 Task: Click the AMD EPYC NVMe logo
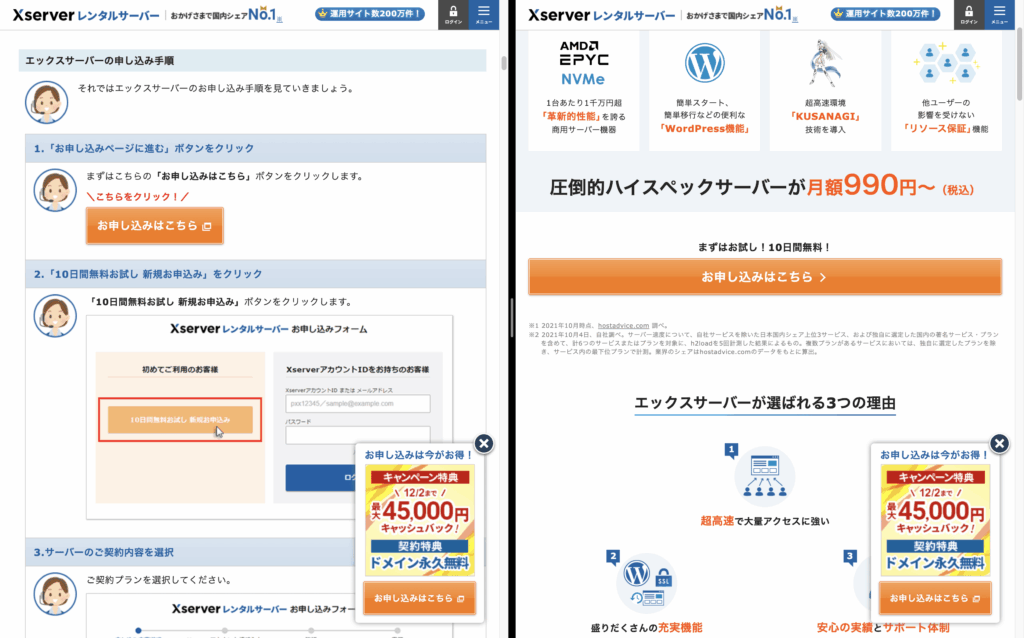pyautogui.click(x=585, y=62)
